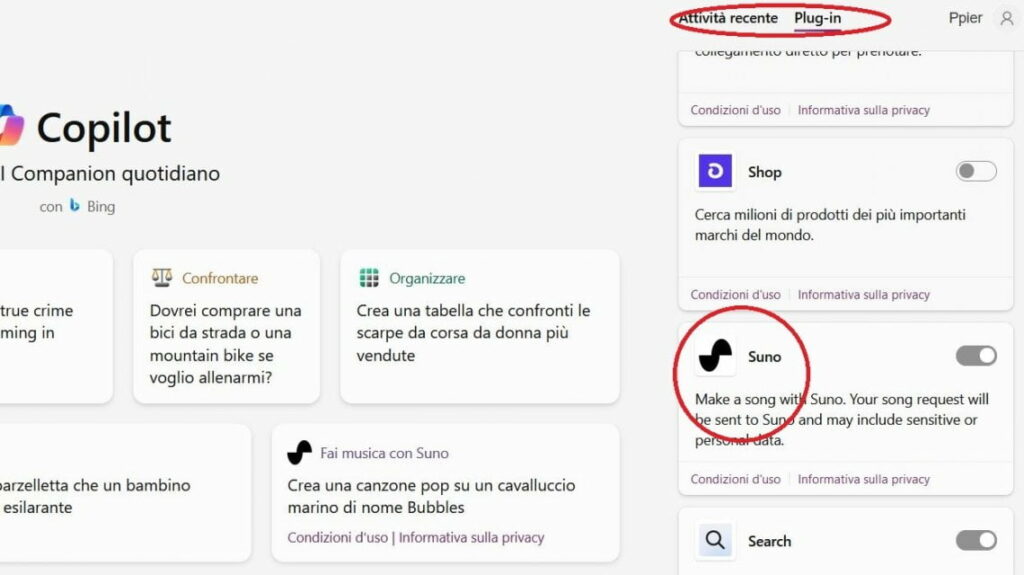This screenshot has height=575, width=1024.
Task: Open Informativa sulla privacy under the Suno plug-in
Action: tap(863, 479)
